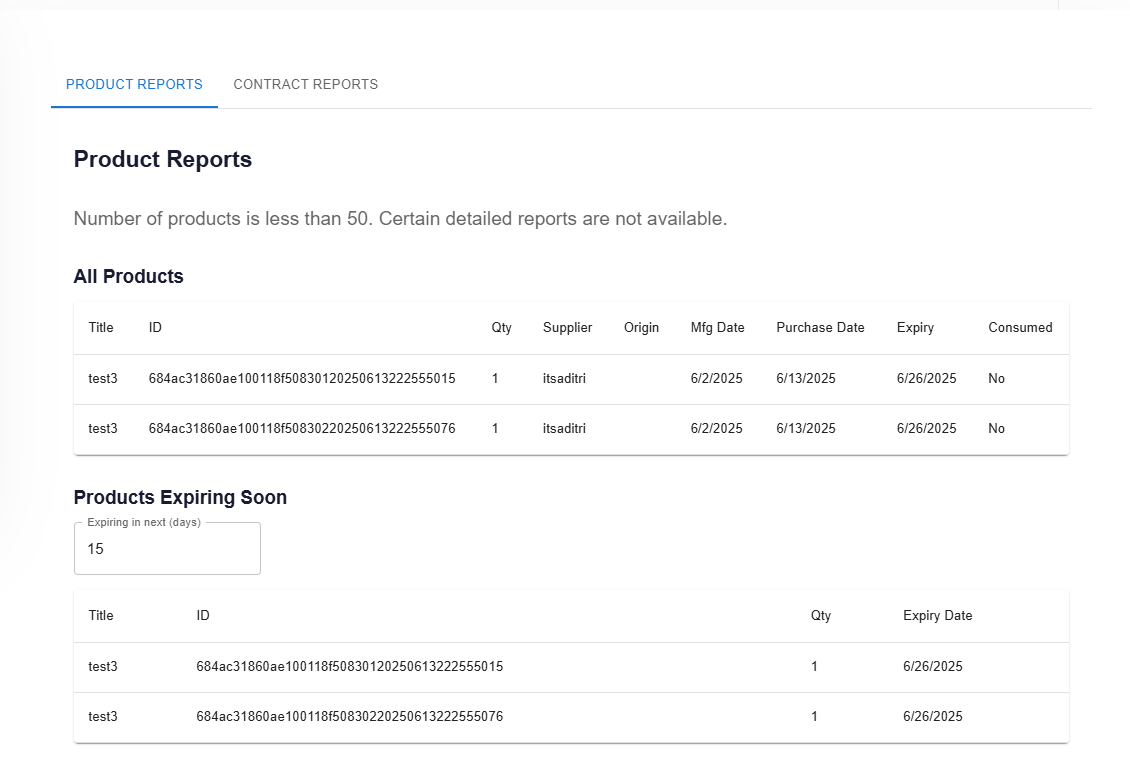Click the All Products heading

point(128,276)
